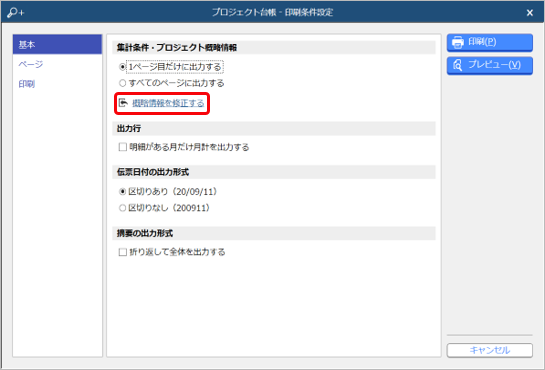Select すべてのページに出力する radio button
The image size is (545, 370).
point(122,83)
